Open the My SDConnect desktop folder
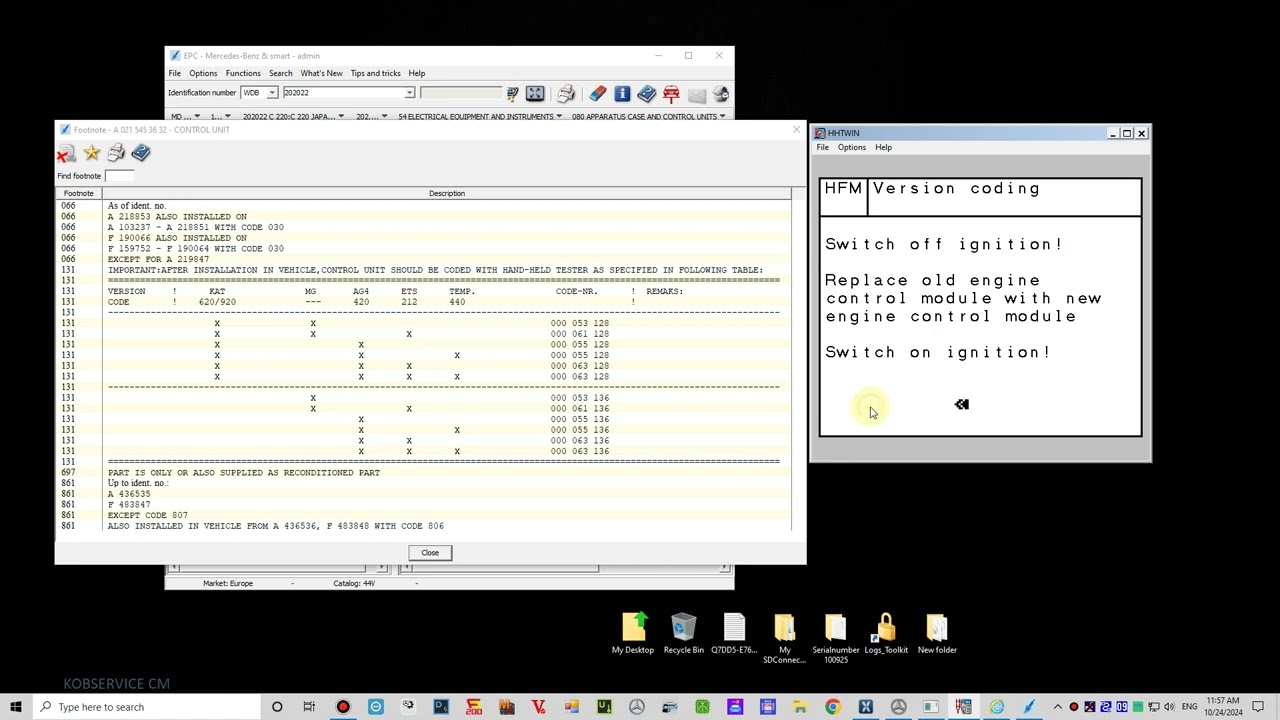This screenshot has width=1280, height=720. (785, 639)
